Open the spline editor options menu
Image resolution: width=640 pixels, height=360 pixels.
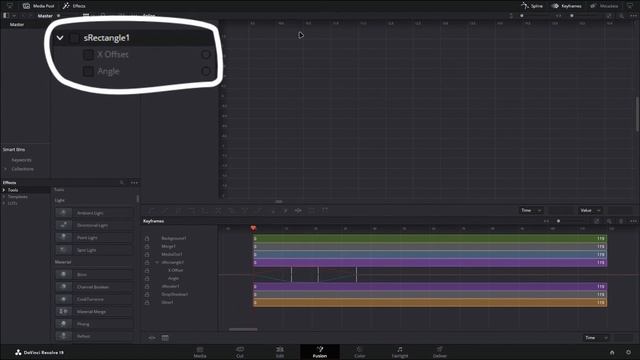click(633, 16)
